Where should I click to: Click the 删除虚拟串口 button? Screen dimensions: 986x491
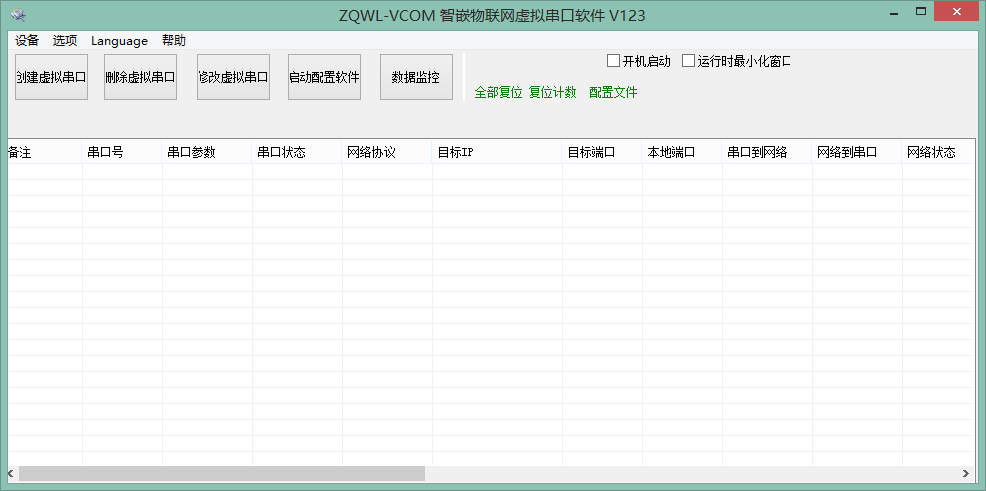coord(140,77)
